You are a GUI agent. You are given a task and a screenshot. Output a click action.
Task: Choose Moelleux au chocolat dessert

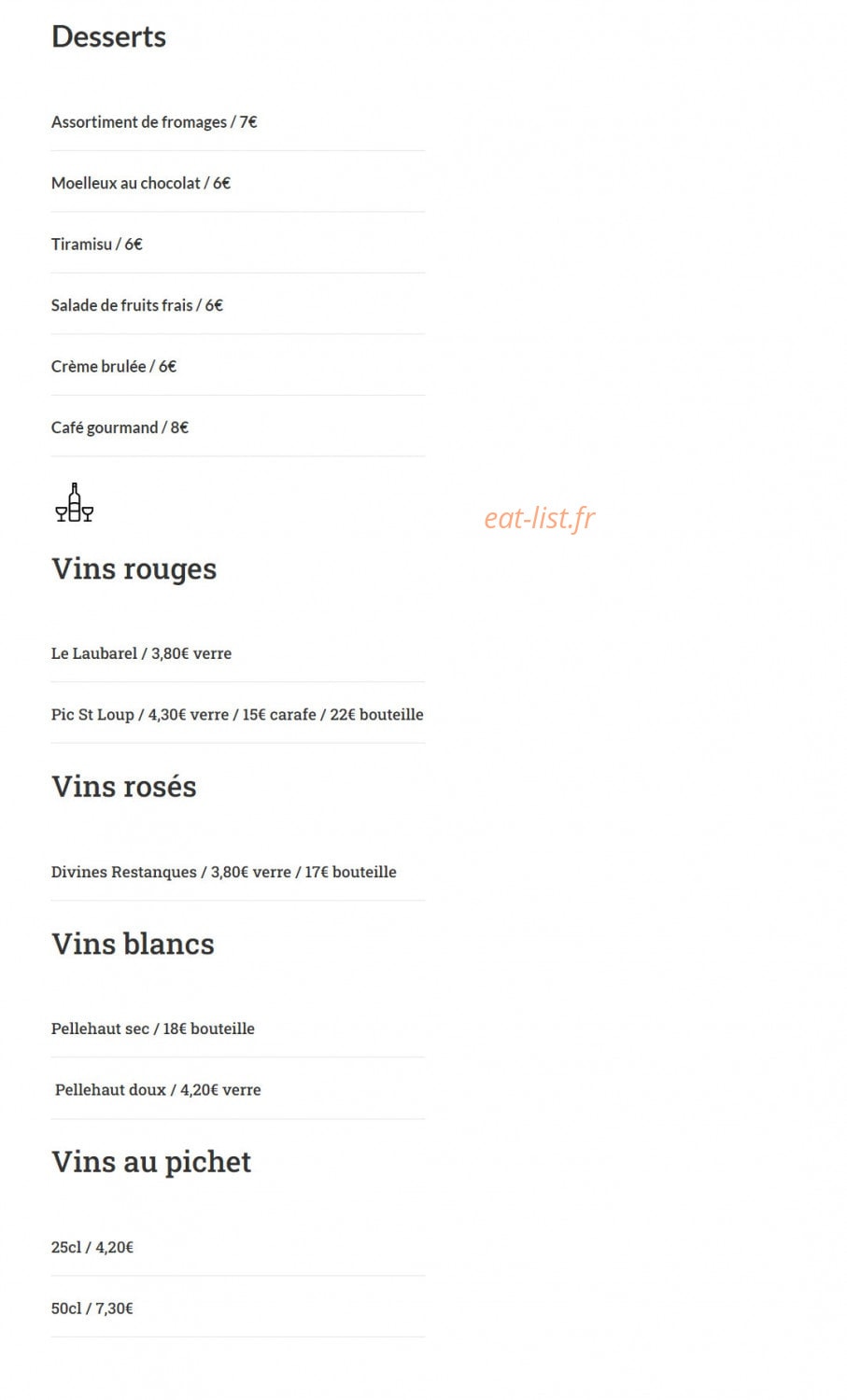tap(141, 183)
